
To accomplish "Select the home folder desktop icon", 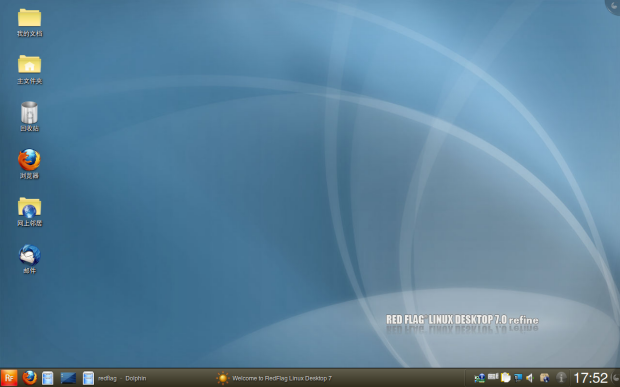I will 30,70.
